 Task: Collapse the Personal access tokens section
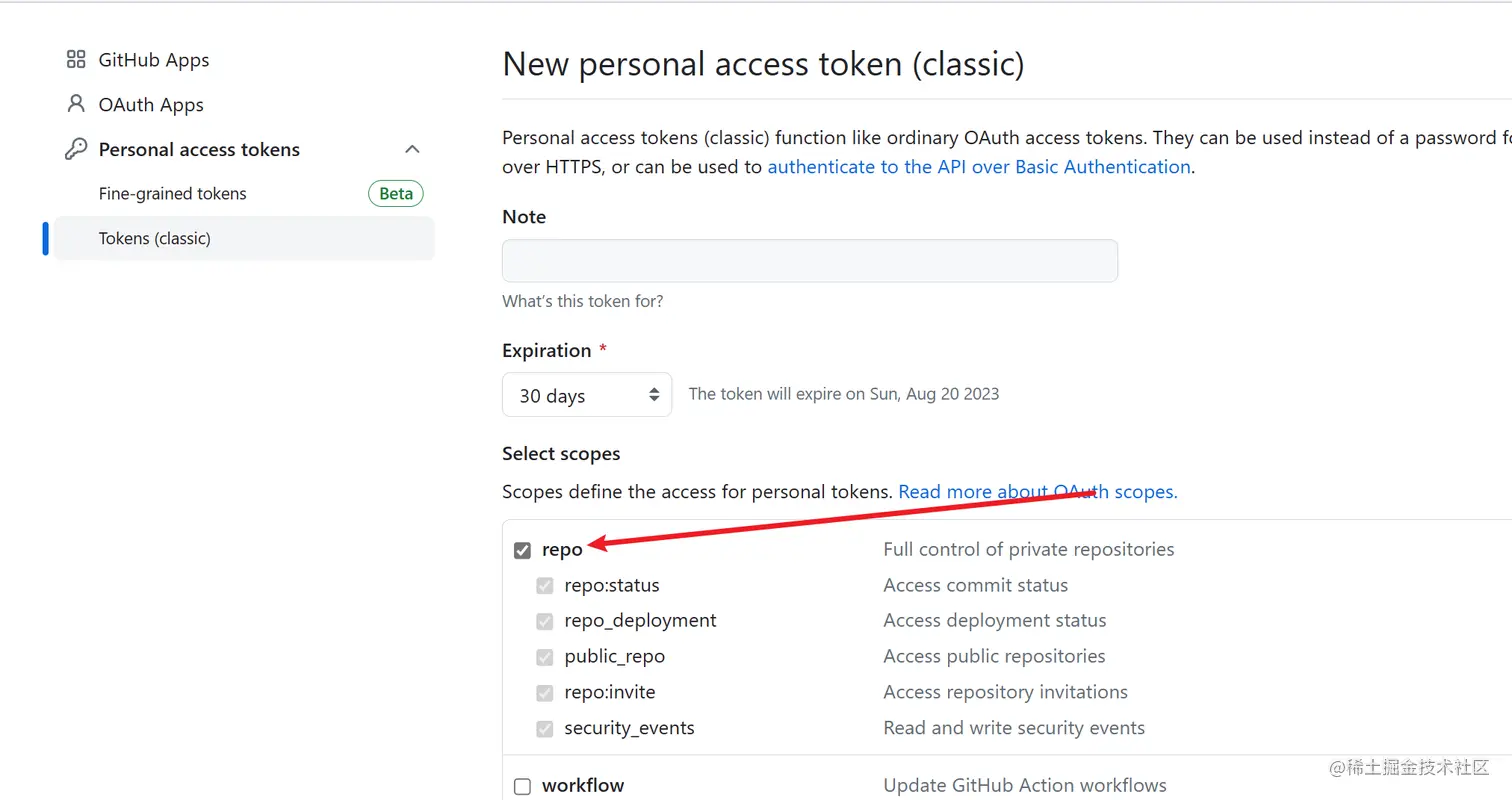pyautogui.click(x=412, y=149)
